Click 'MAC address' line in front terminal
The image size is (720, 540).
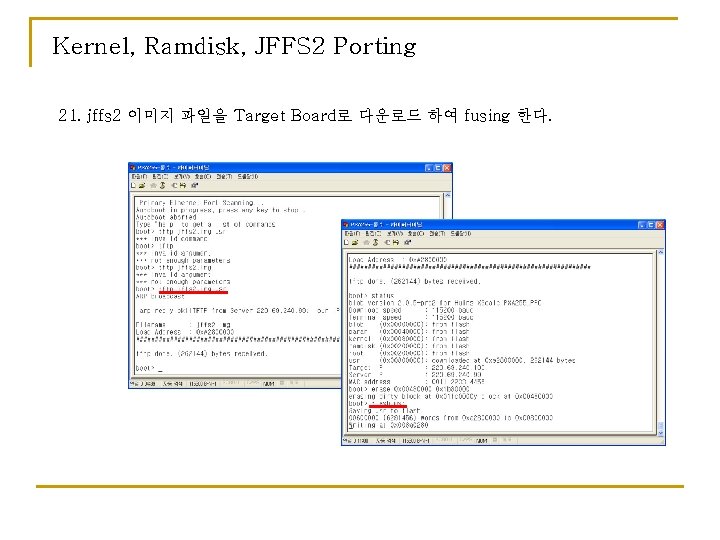(416, 382)
